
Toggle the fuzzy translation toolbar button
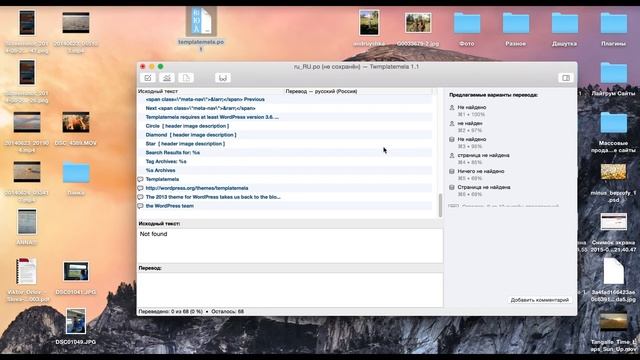(x=222, y=78)
